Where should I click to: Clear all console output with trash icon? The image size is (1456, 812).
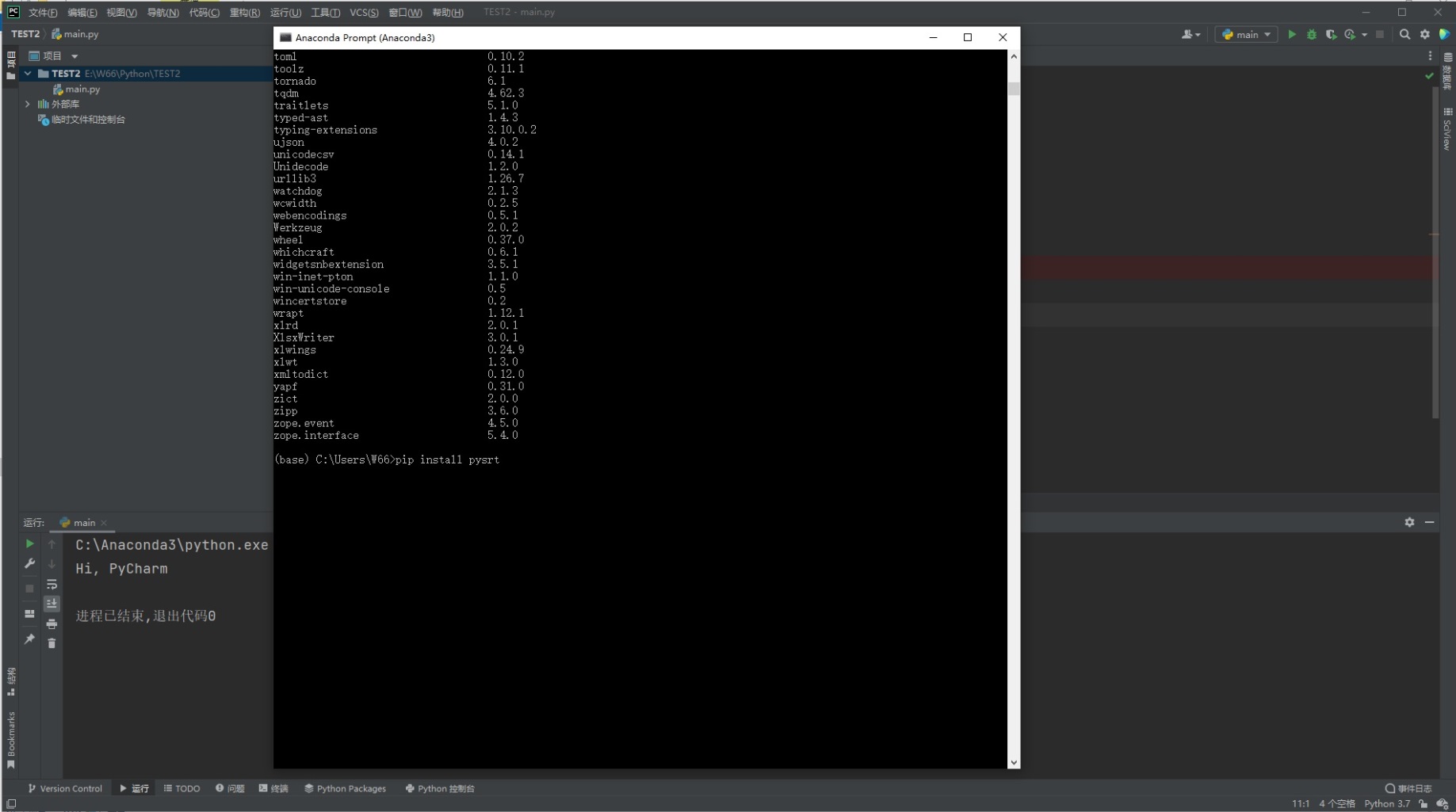[x=52, y=643]
